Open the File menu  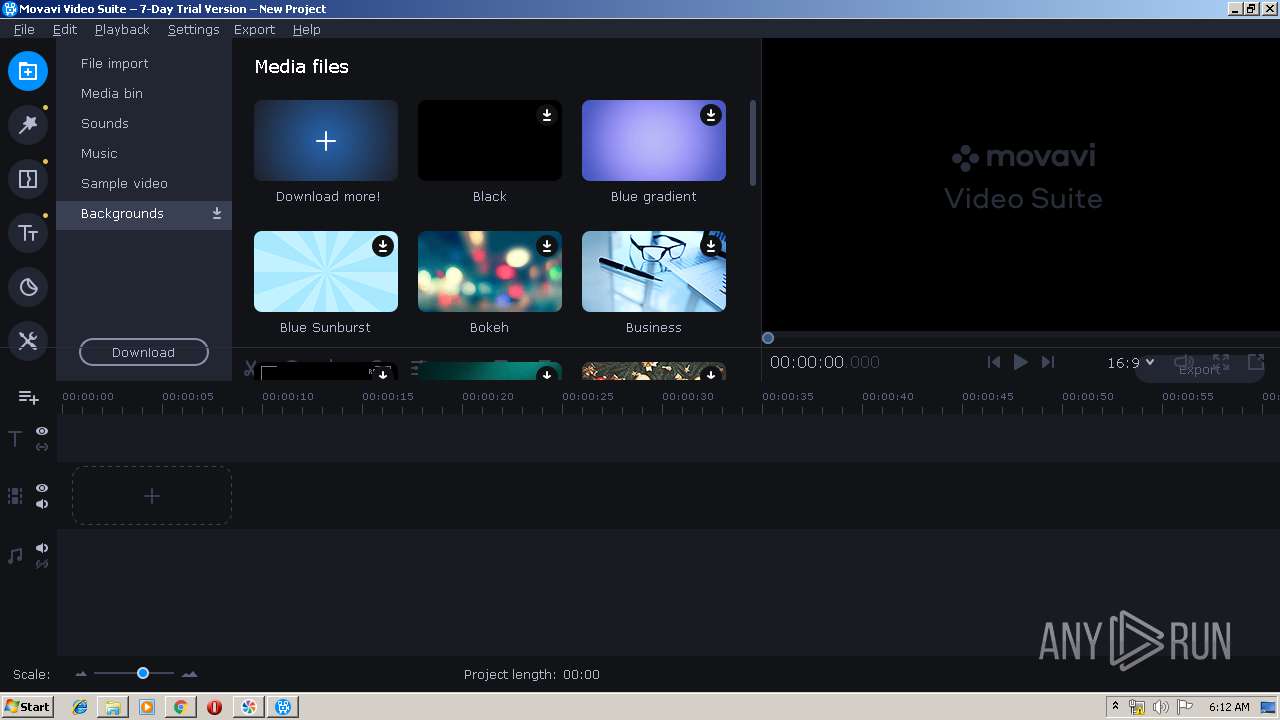[x=24, y=29]
